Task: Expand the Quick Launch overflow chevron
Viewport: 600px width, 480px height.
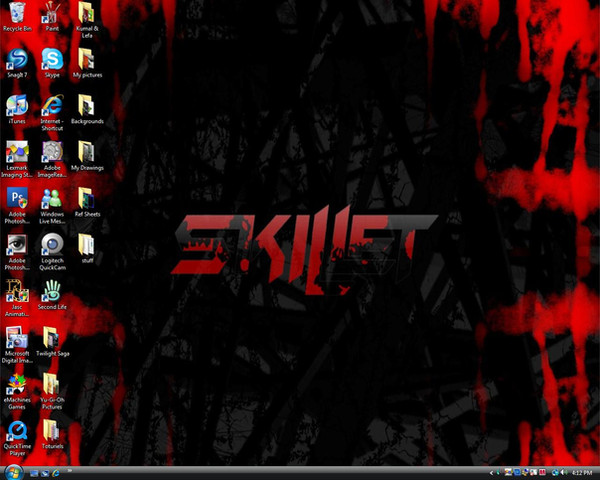Action: click(x=70, y=470)
